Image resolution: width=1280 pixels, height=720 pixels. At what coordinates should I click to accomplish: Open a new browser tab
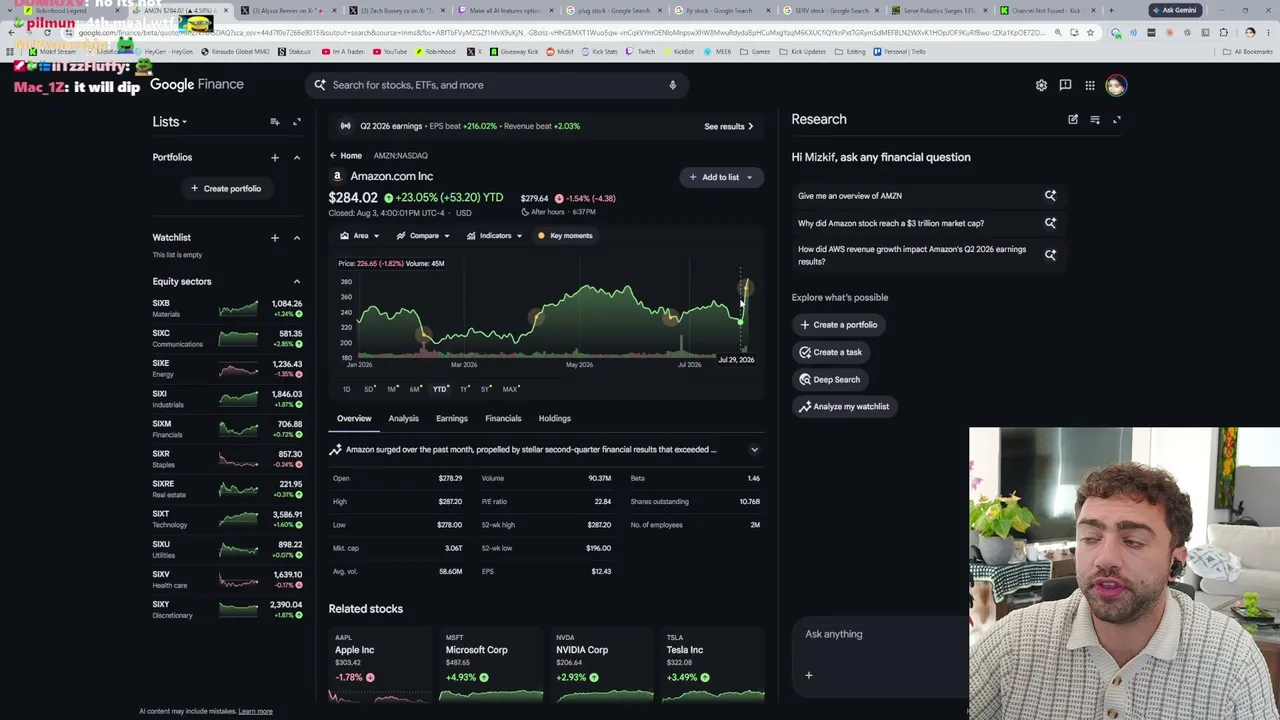[x=1111, y=10]
